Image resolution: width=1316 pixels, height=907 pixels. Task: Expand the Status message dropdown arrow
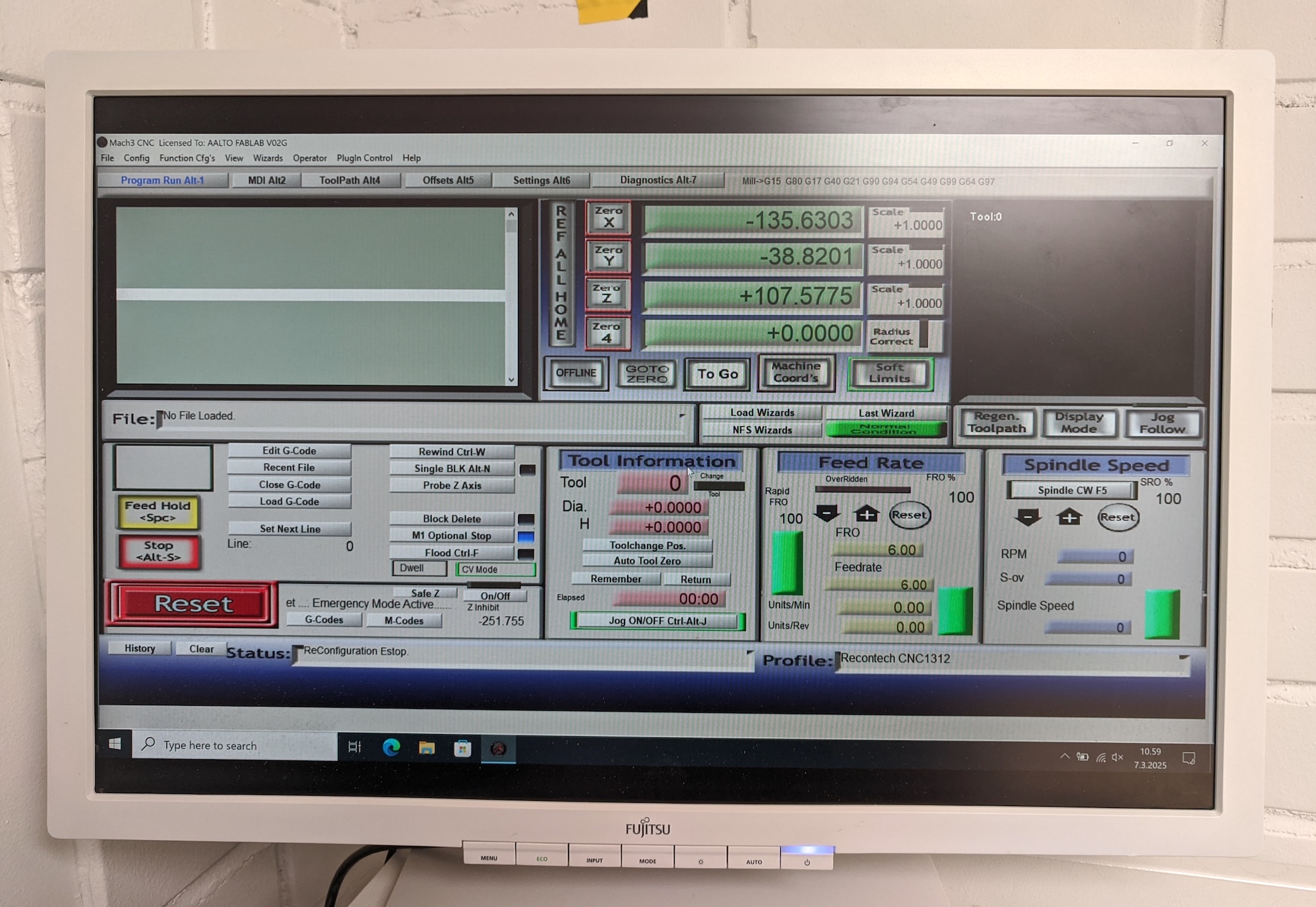(x=749, y=652)
